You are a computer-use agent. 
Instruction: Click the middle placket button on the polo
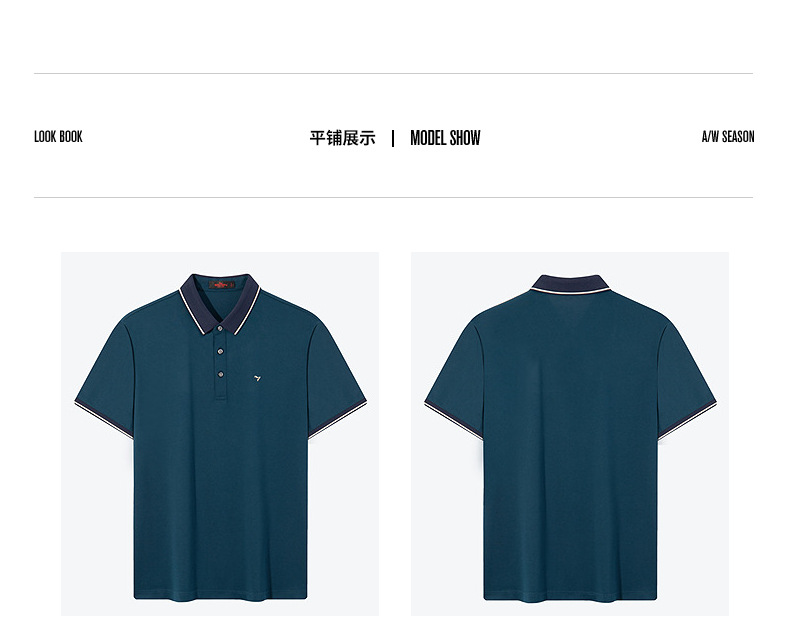pyautogui.click(x=220, y=351)
